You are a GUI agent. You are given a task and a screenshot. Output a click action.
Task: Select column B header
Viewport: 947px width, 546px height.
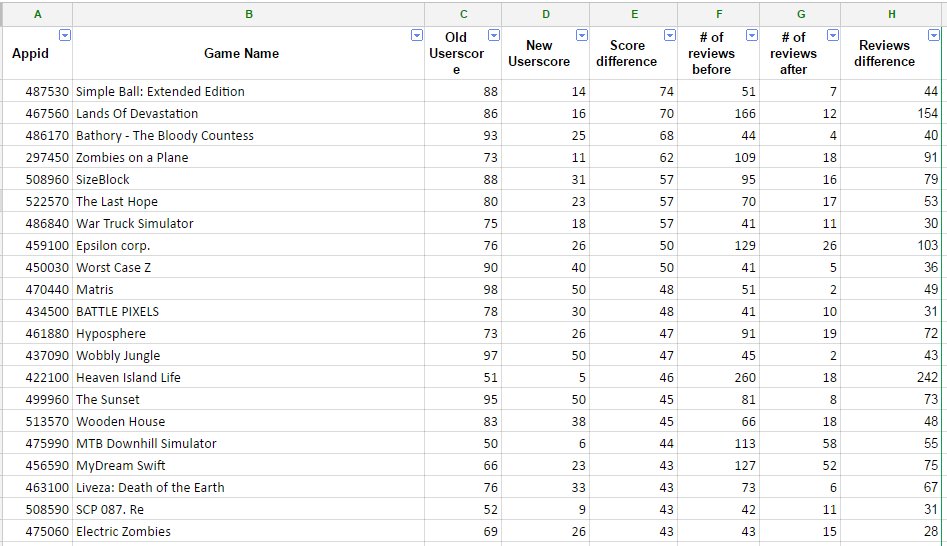248,14
